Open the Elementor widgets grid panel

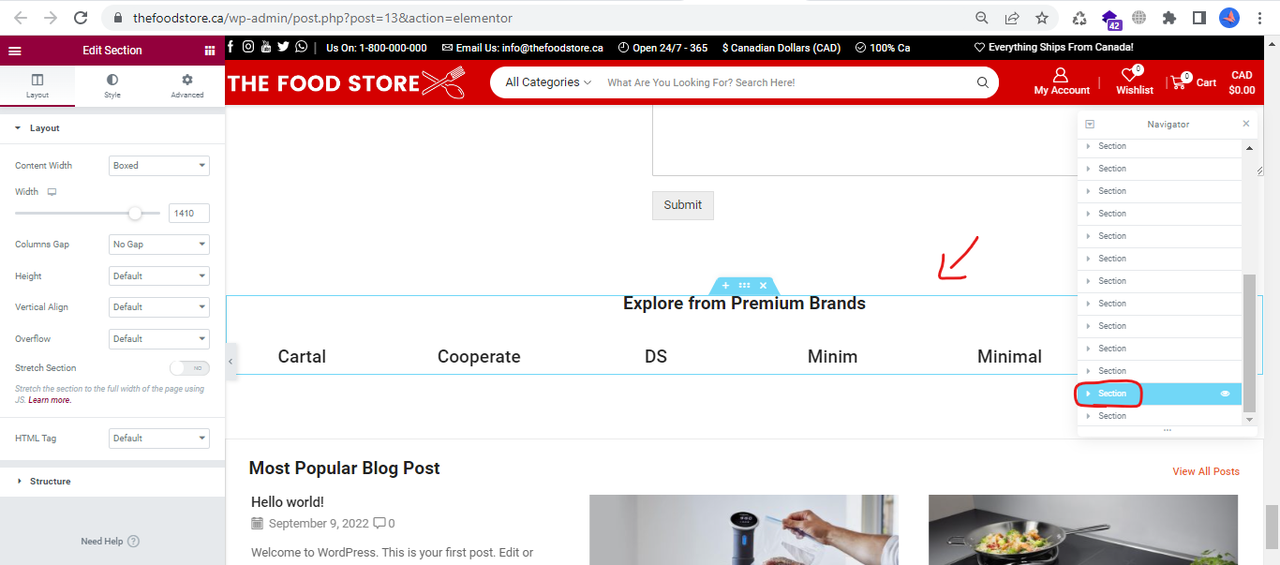coord(209,50)
